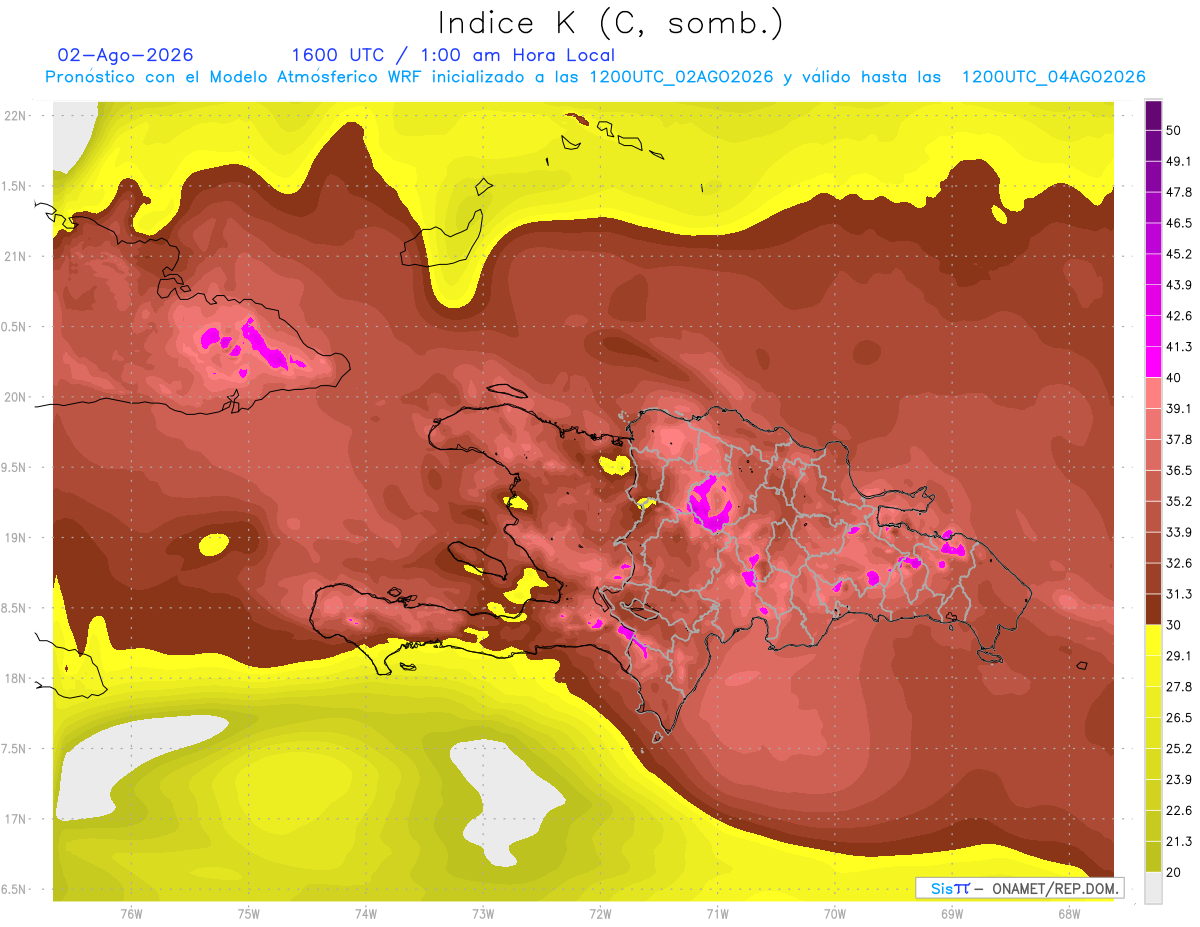Click the legend value '35.2'
1200x927 pixels.
[1179, 501]
